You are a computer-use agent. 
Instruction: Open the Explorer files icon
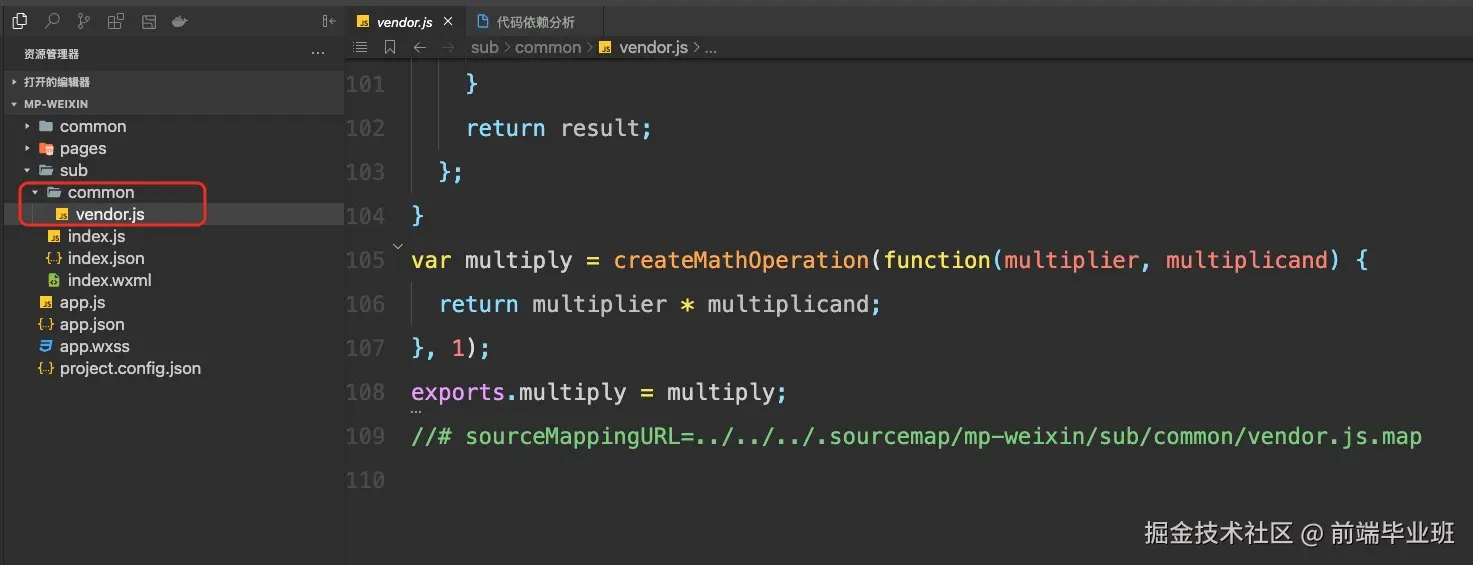pos(19,21)
